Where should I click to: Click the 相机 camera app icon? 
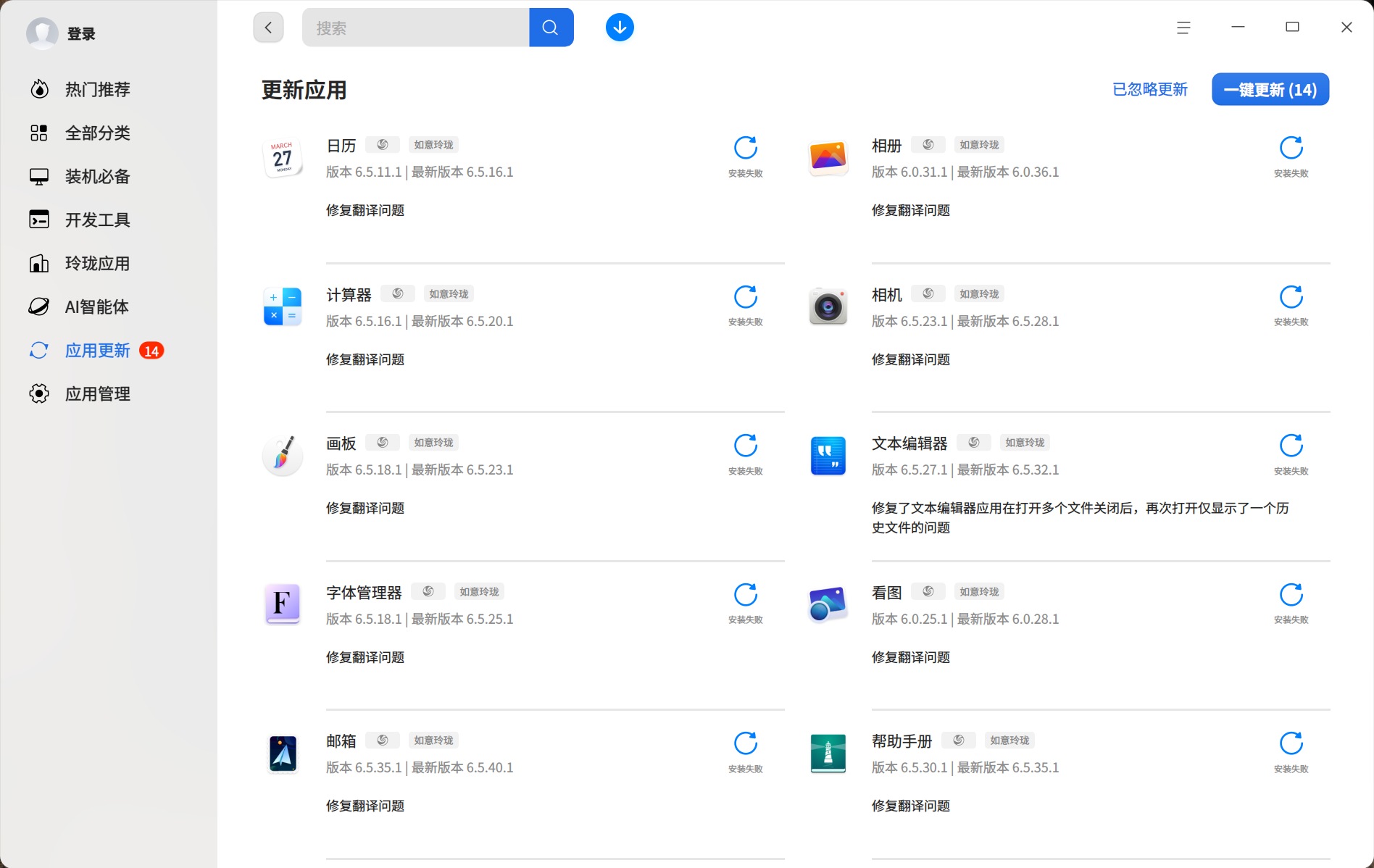click(828, 306)
